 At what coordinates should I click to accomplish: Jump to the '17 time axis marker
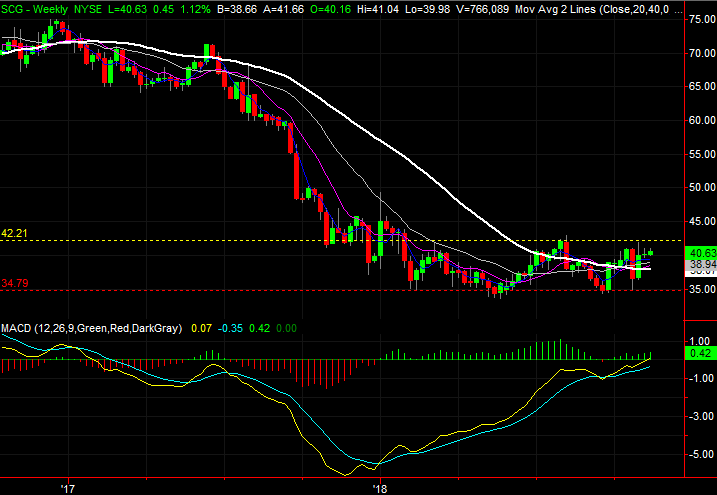coord(67,487)
